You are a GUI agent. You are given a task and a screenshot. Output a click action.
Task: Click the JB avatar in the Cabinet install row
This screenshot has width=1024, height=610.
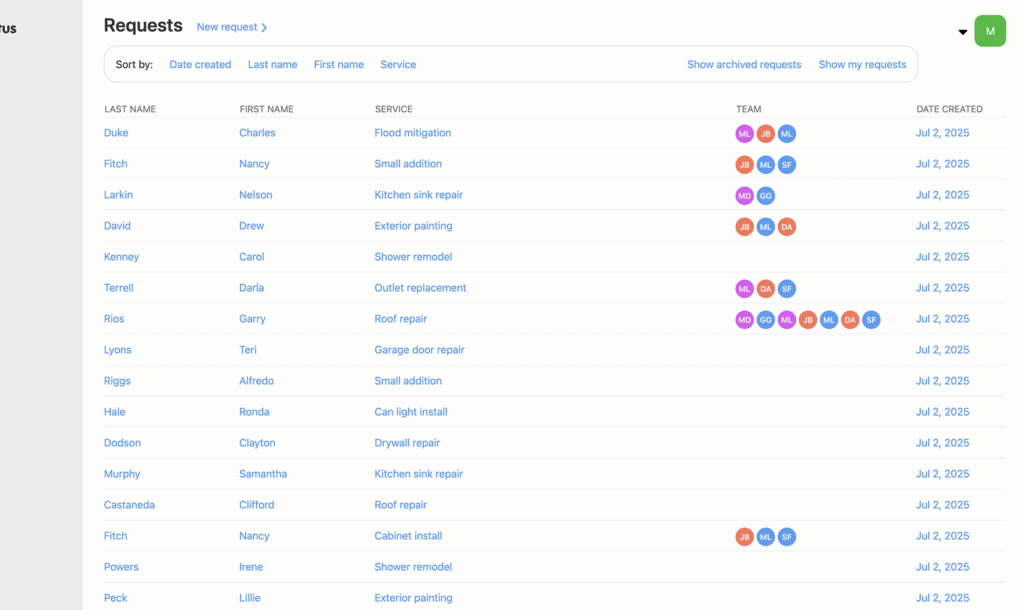coord(744,537)
